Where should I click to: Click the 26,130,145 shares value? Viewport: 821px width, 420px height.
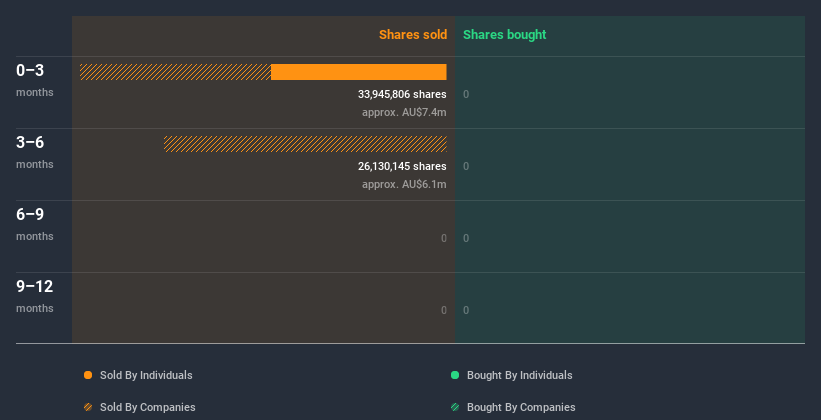point(402,166)
